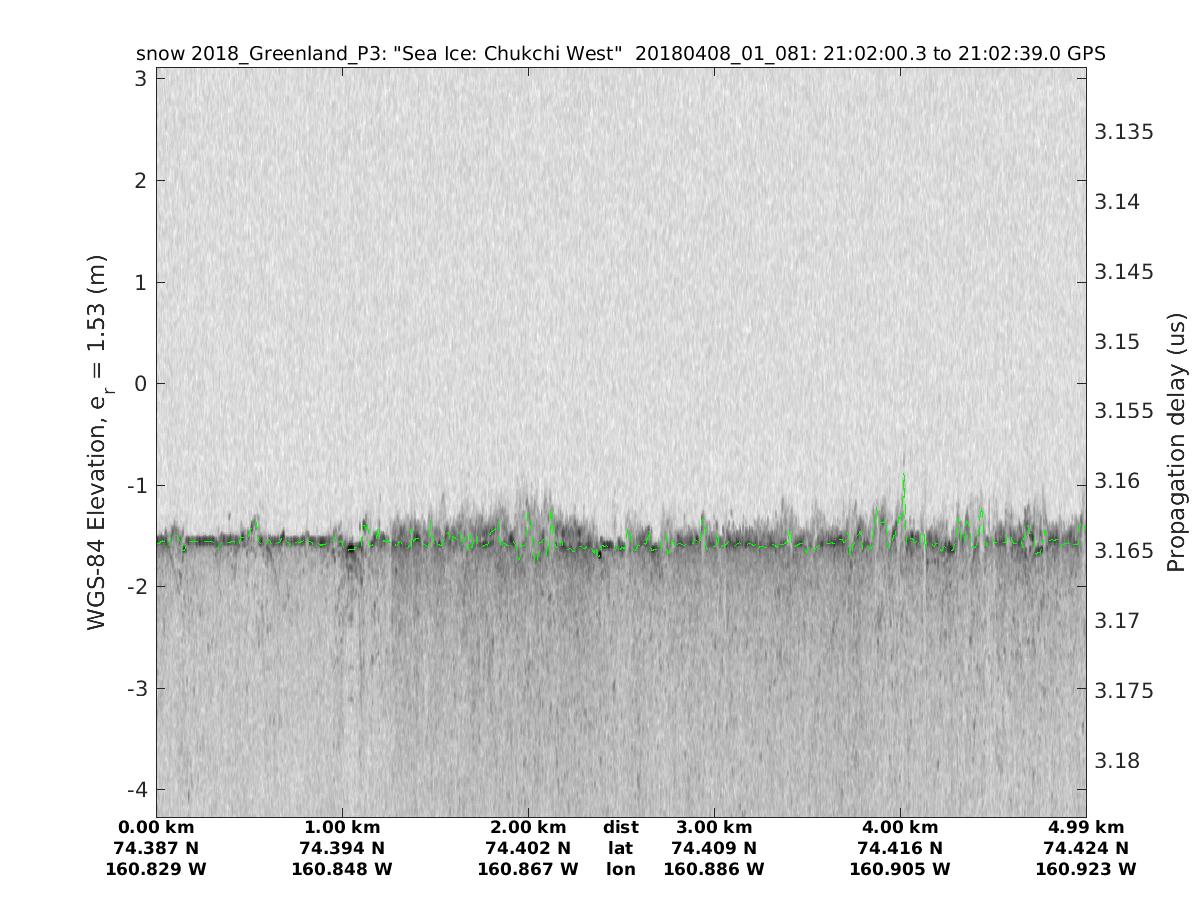Click the WGS-84 Elevation y-axis label

click(97, 442)
